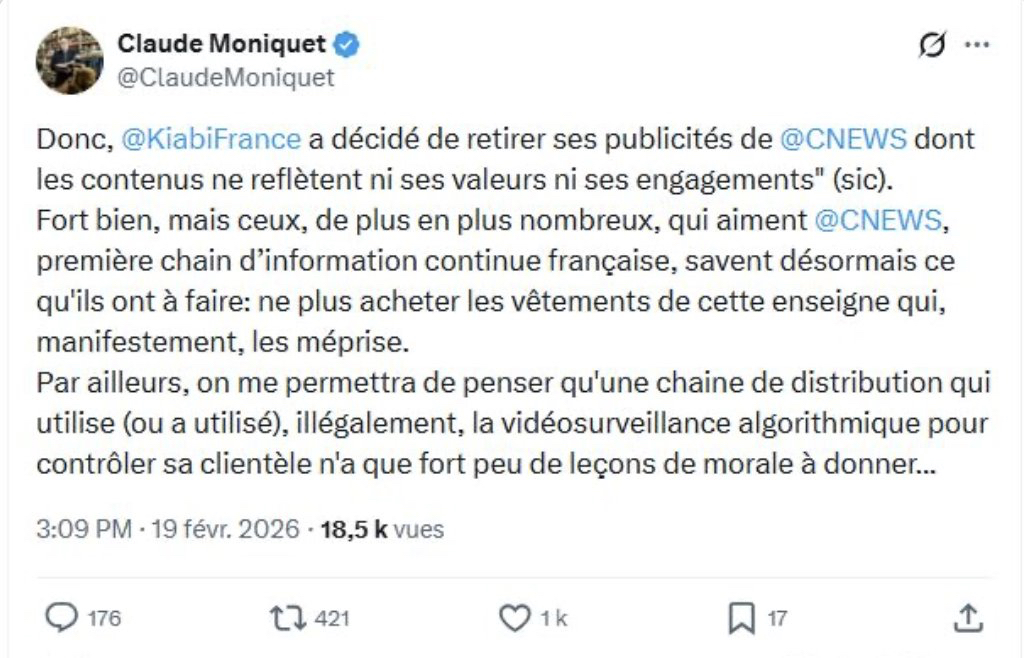
Task: Click the blue verified badge
Action: 347,44
